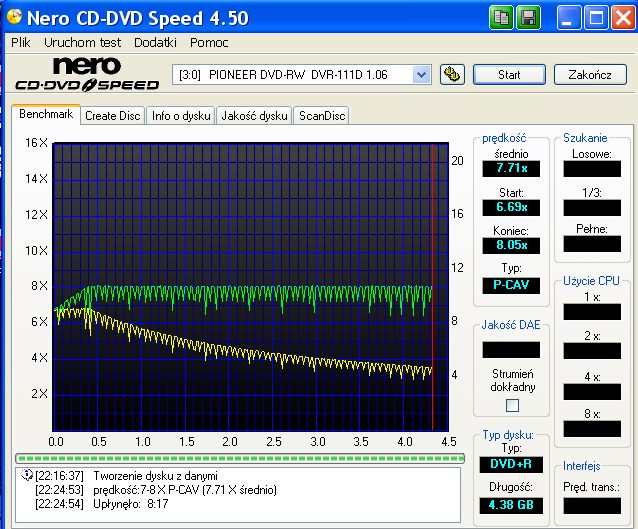This screenshot has width=638, height=529.
Task: Click the red position line in graph
Action: point(432,286)
